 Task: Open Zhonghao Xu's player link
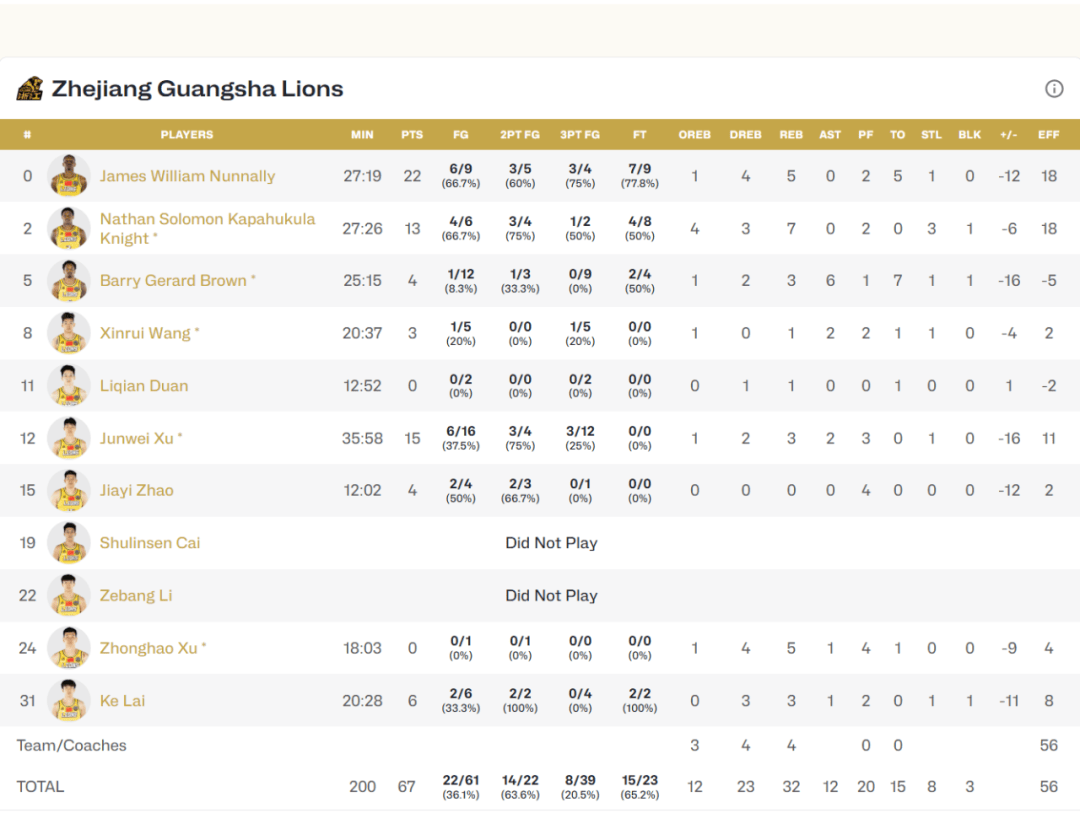coord(149,648)
